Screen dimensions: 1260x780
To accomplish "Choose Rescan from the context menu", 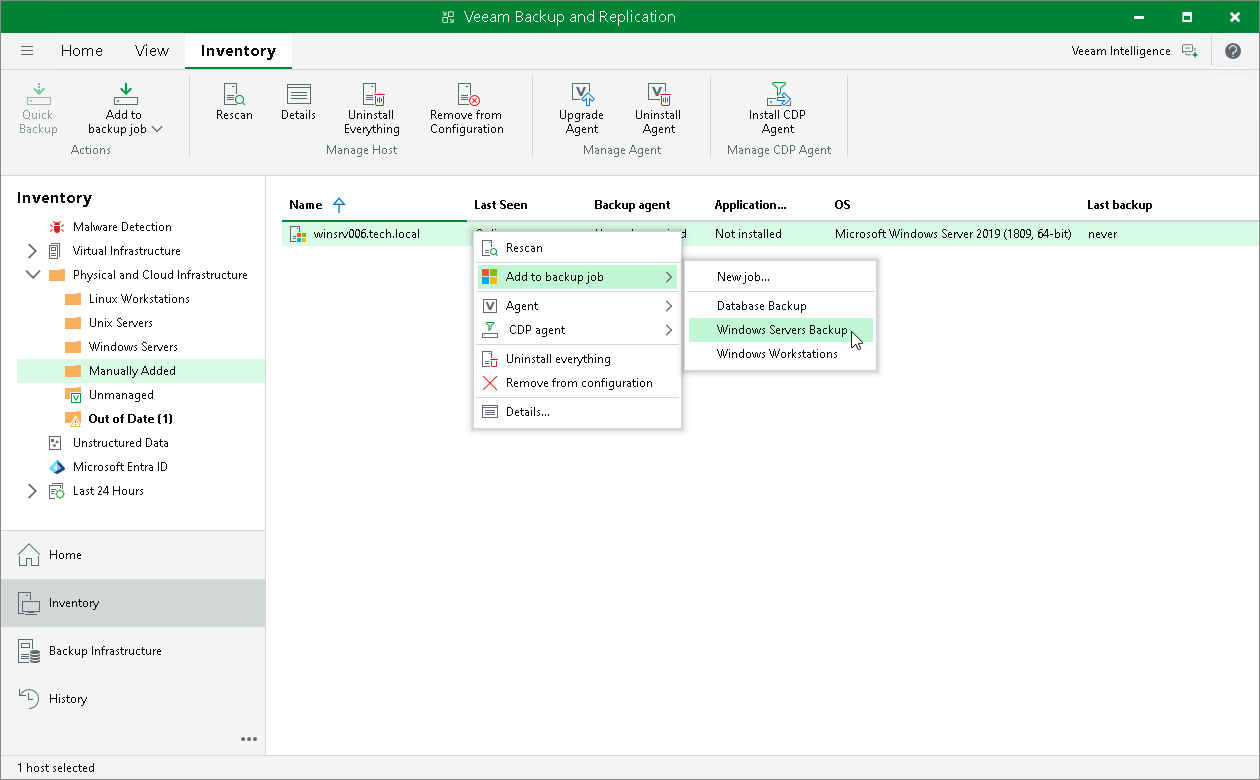I will point(577,248).
